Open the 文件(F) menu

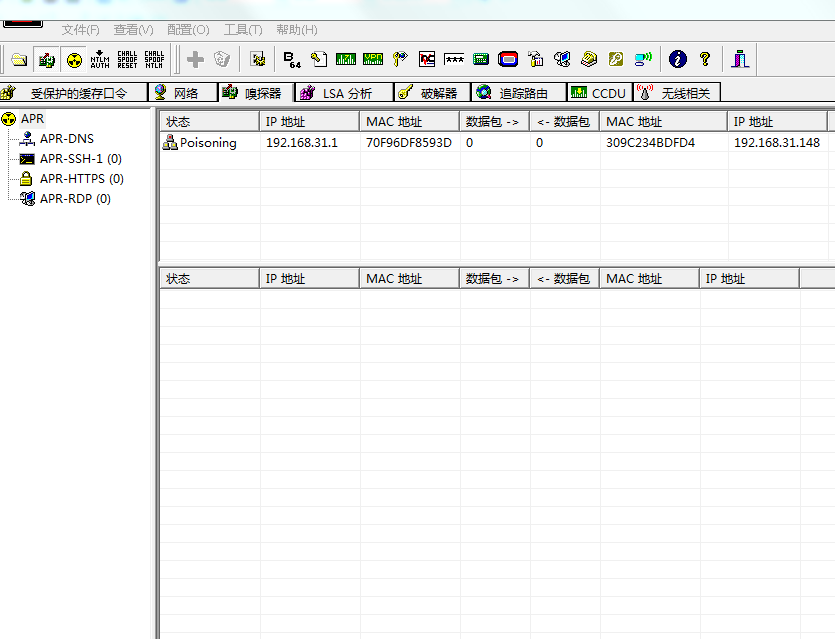click(x=80, y=30)
